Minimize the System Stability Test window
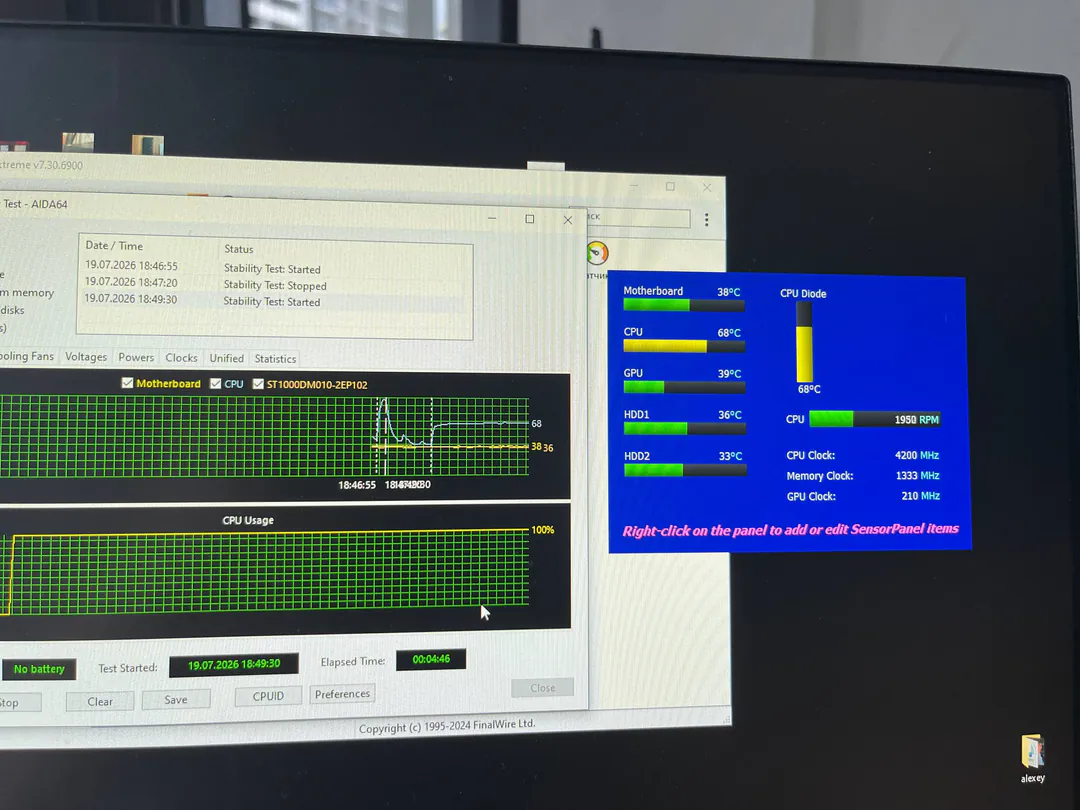This screenshot has height=810, width=1080. (x=492, y=218)
